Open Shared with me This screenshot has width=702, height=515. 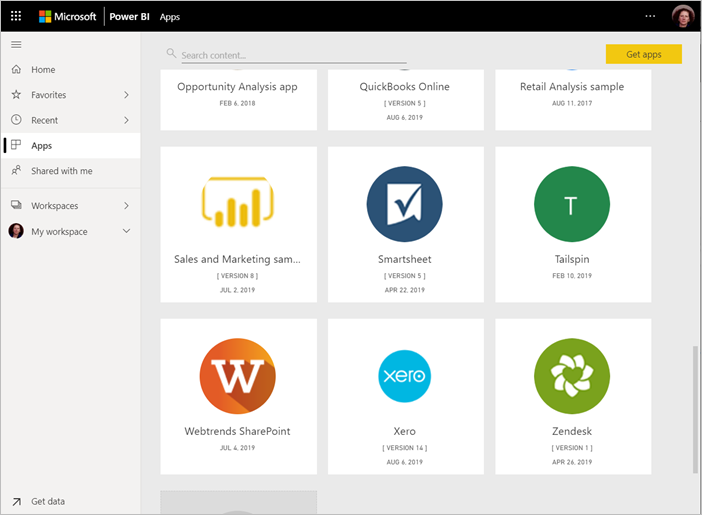tap(71, 171)
